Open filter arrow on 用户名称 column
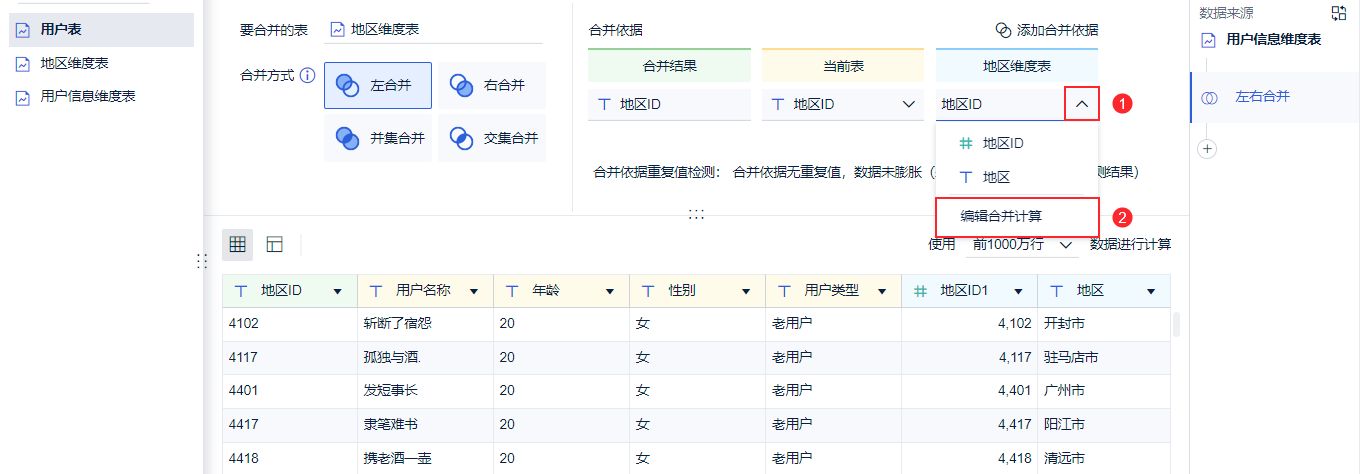Image resolution: width=1360 pixels, height=474 pixels. 474,291
